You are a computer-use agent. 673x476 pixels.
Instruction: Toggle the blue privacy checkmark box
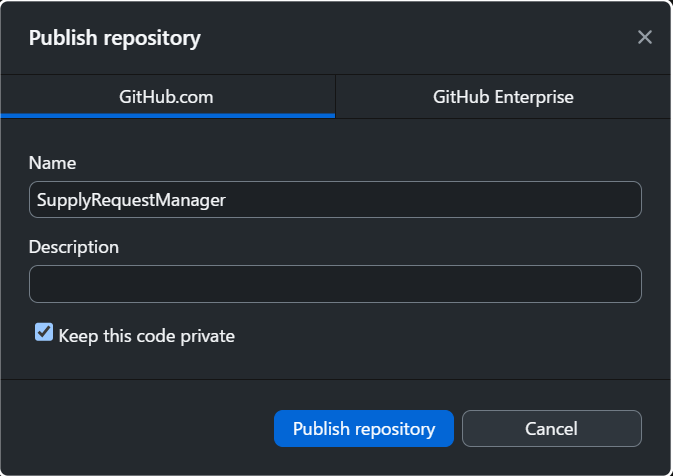pos(44,333)
